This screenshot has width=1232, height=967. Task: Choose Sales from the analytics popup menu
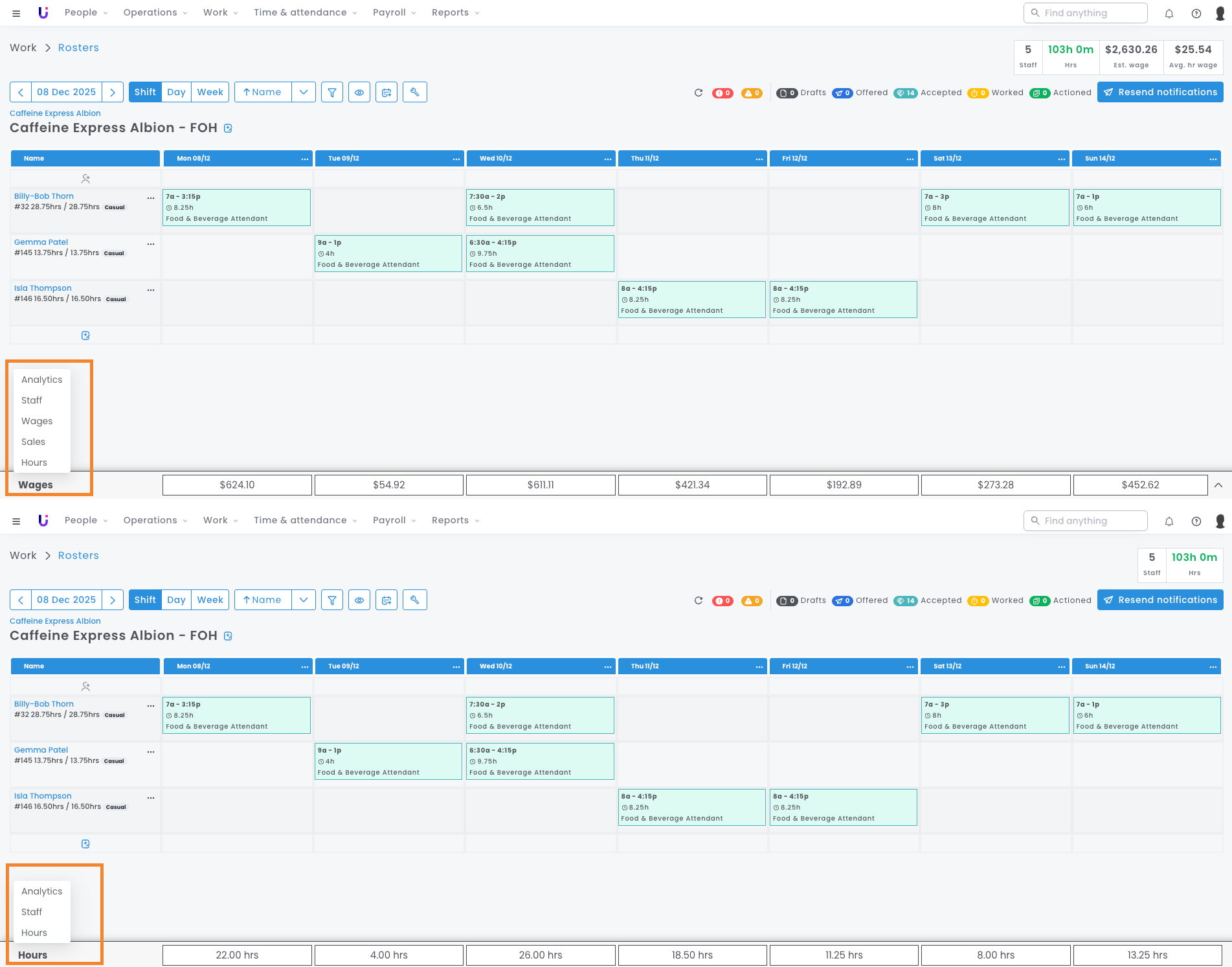tap(33, 442)
